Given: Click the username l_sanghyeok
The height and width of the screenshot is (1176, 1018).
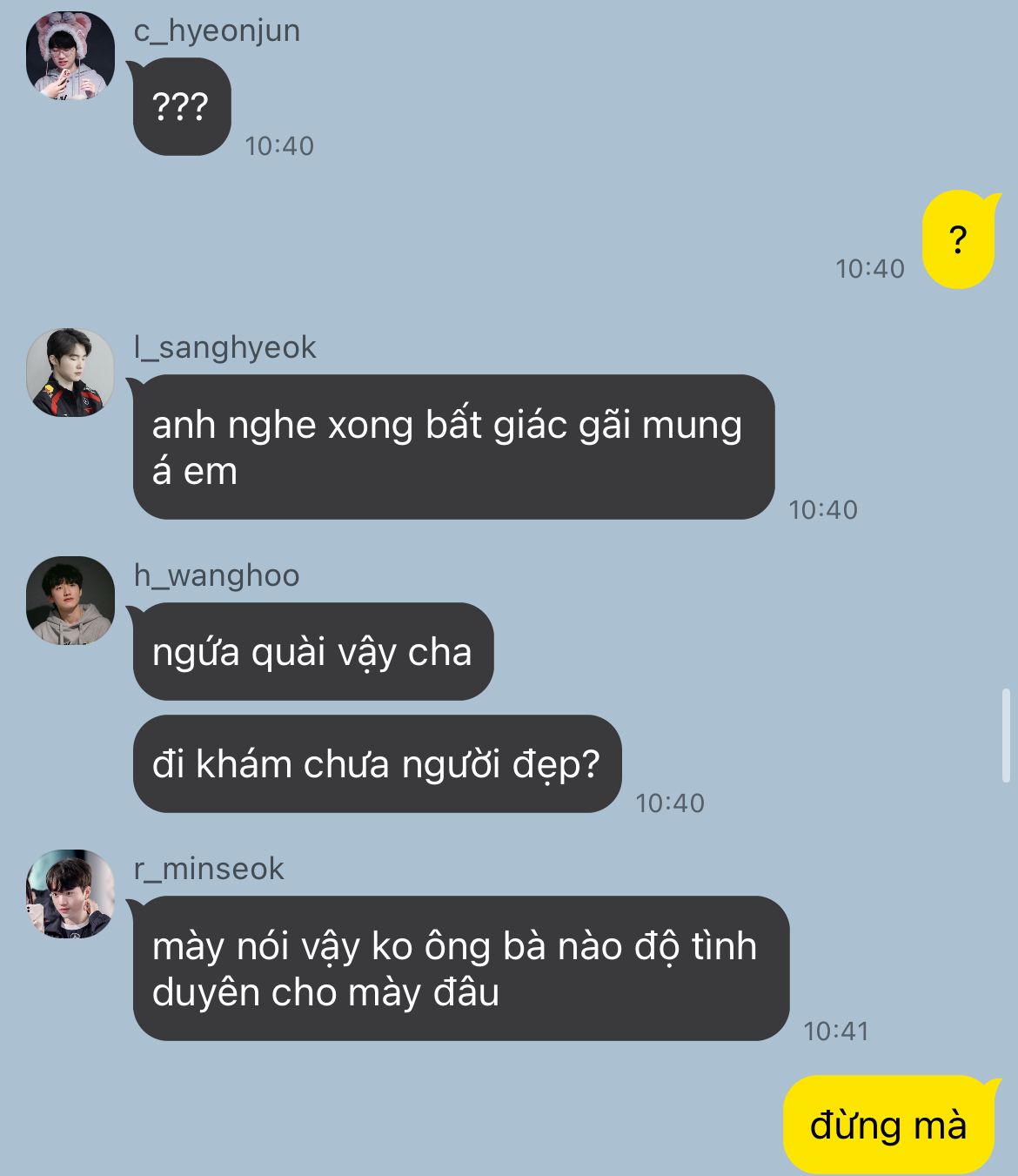Looking at the screenshot, I should (x=224, y=347).
